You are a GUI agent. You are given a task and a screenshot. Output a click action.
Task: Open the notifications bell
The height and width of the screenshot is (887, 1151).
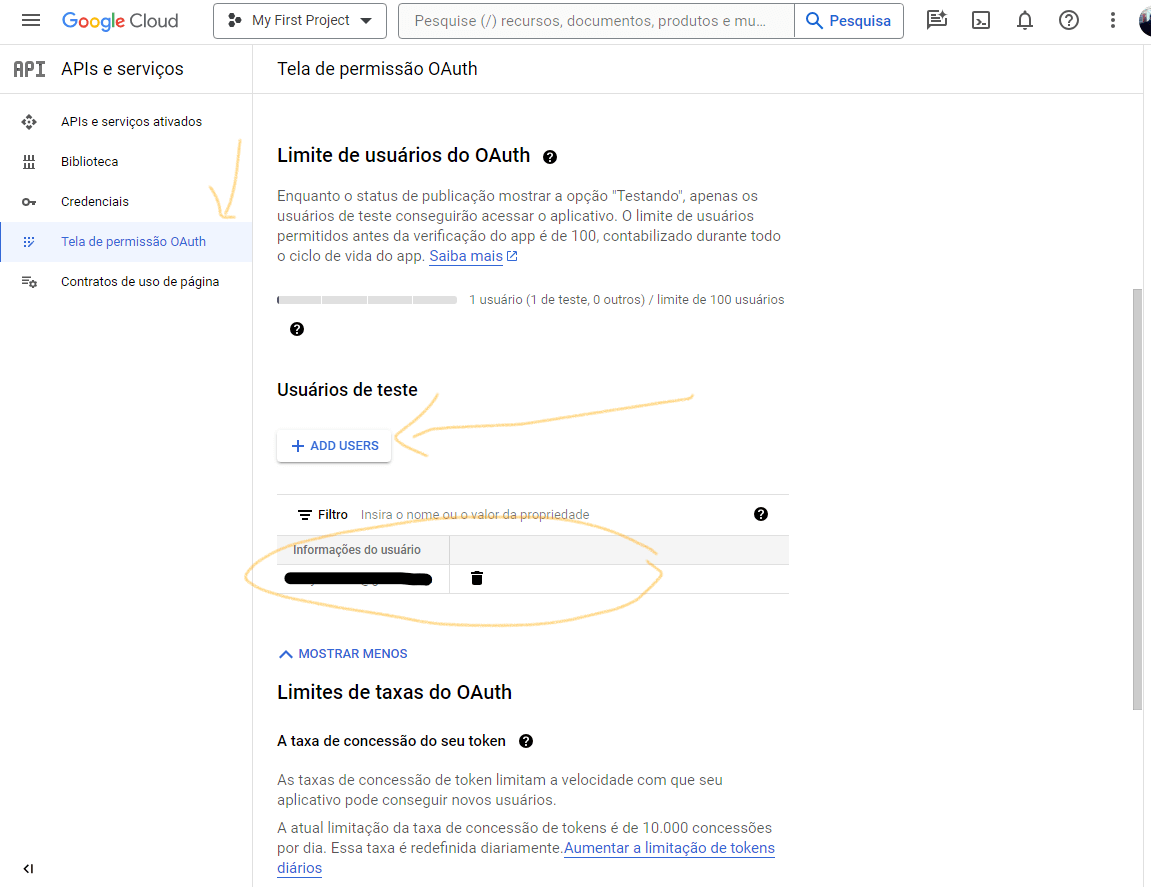(x=1025, y=21)
